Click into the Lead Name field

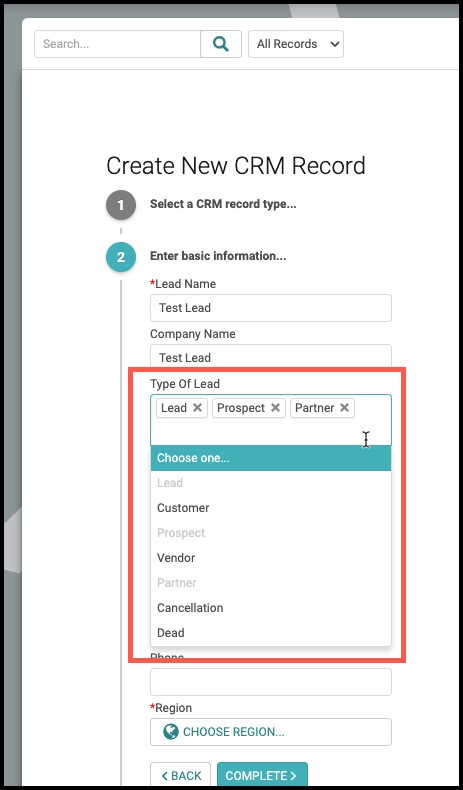coord(271,308)
